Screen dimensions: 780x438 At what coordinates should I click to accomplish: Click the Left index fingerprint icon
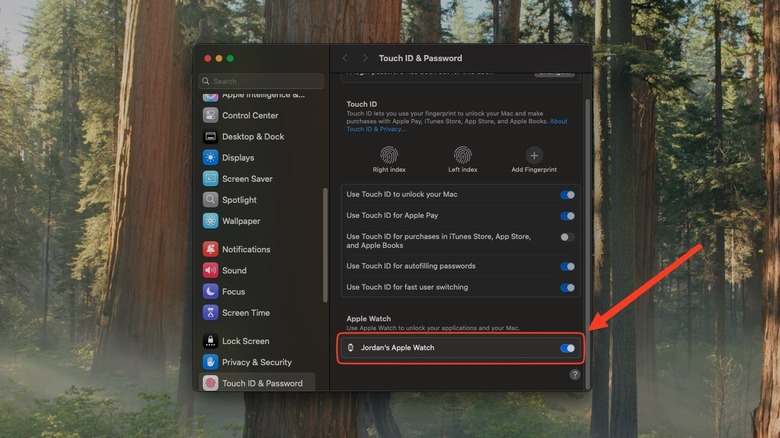click(462, 155)
